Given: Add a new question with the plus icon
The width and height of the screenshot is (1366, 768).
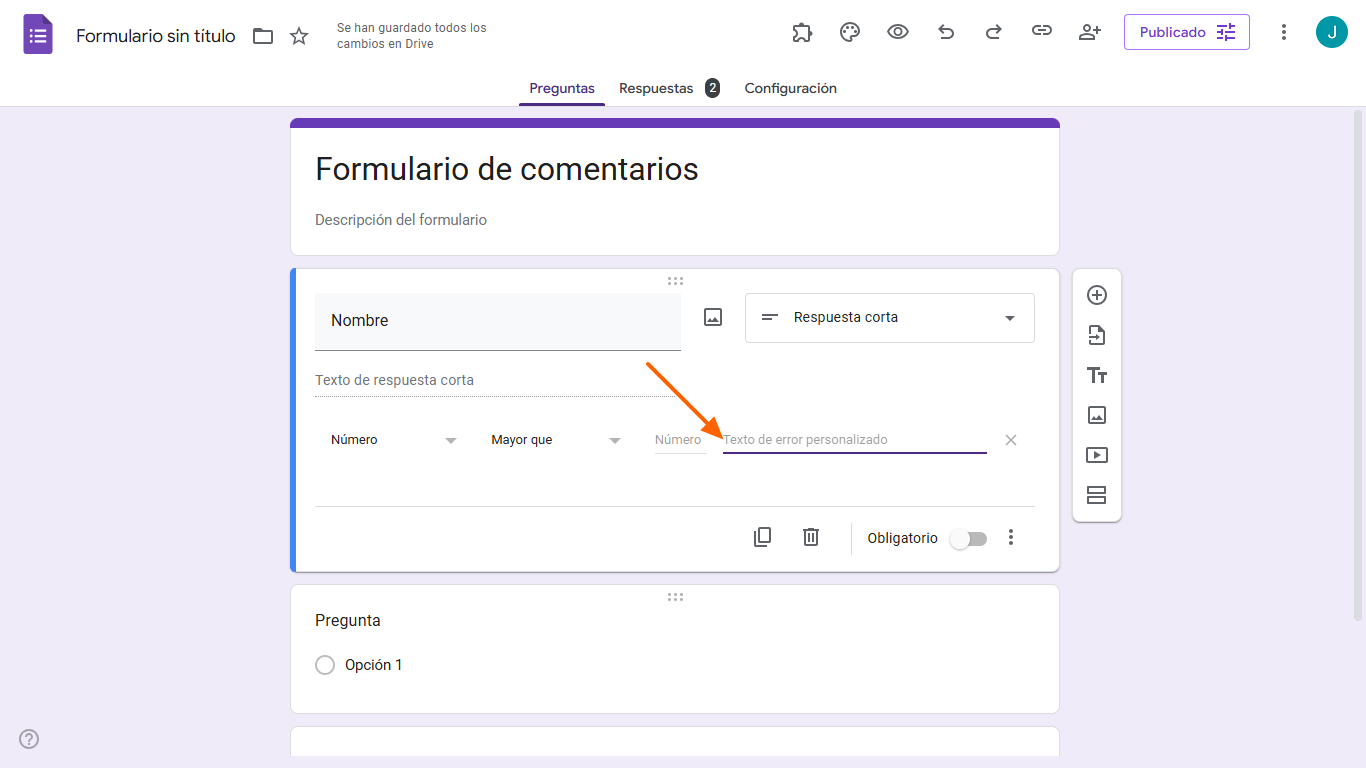Looking at the screenshot, I should [x=1097, y=295].
